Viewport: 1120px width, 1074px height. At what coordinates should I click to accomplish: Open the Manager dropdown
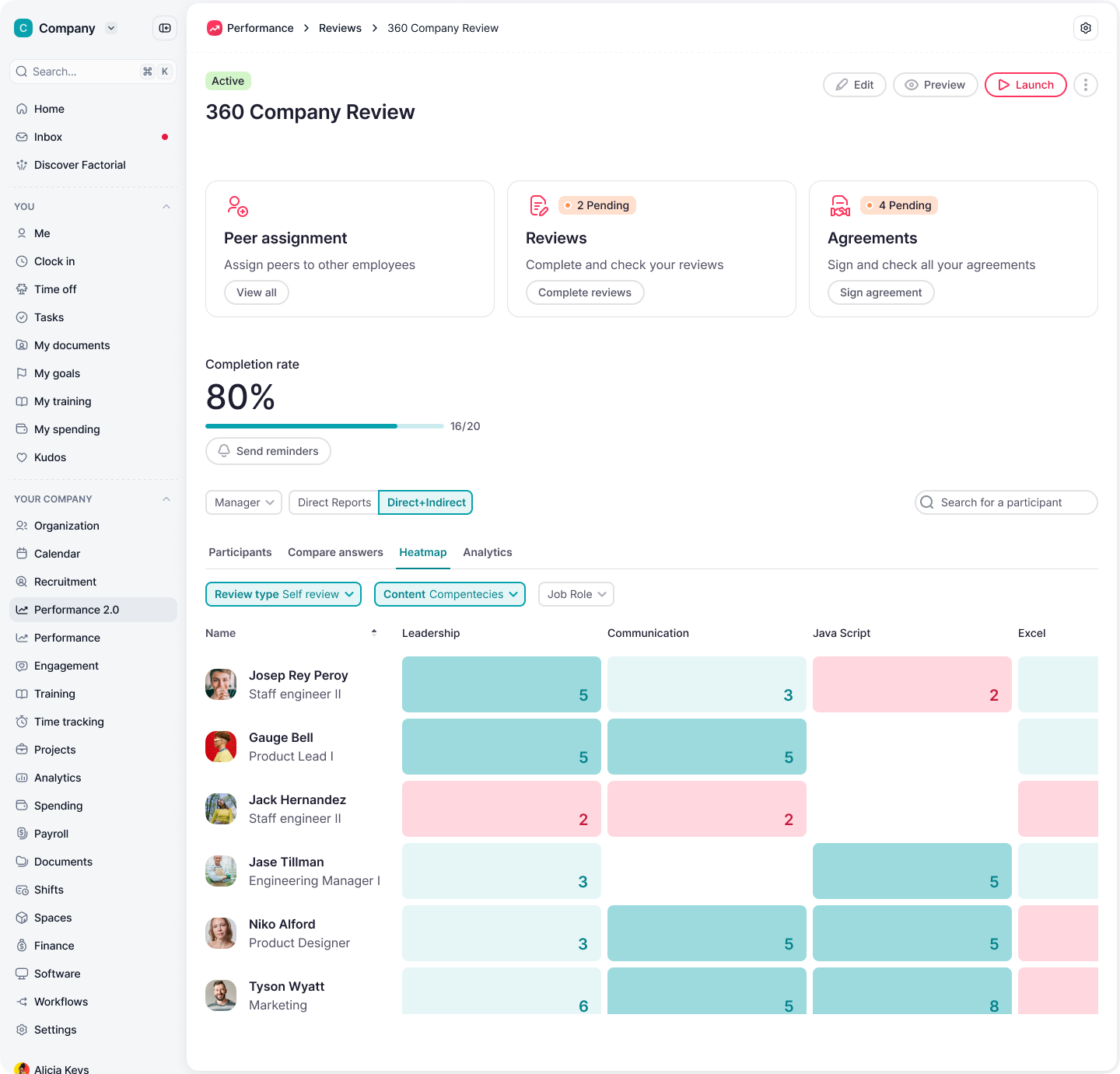(243, 502)
